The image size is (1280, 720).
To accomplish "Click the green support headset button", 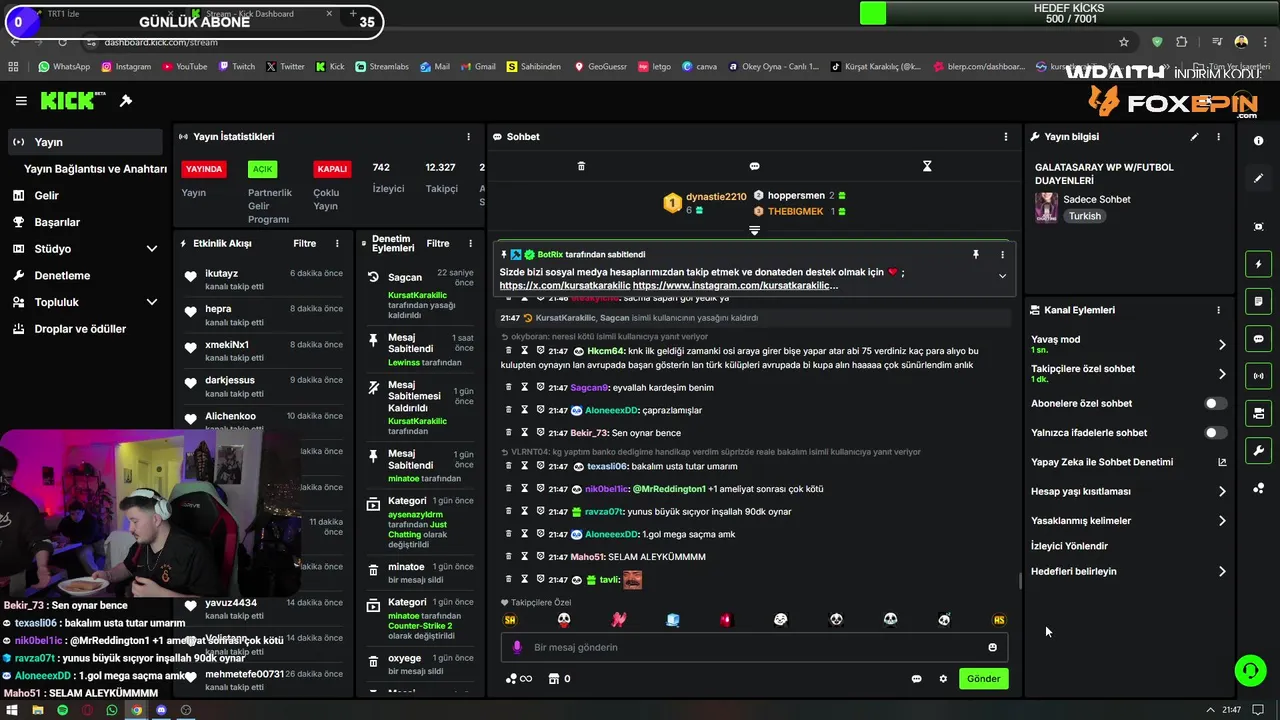I will click(1250, 670).
